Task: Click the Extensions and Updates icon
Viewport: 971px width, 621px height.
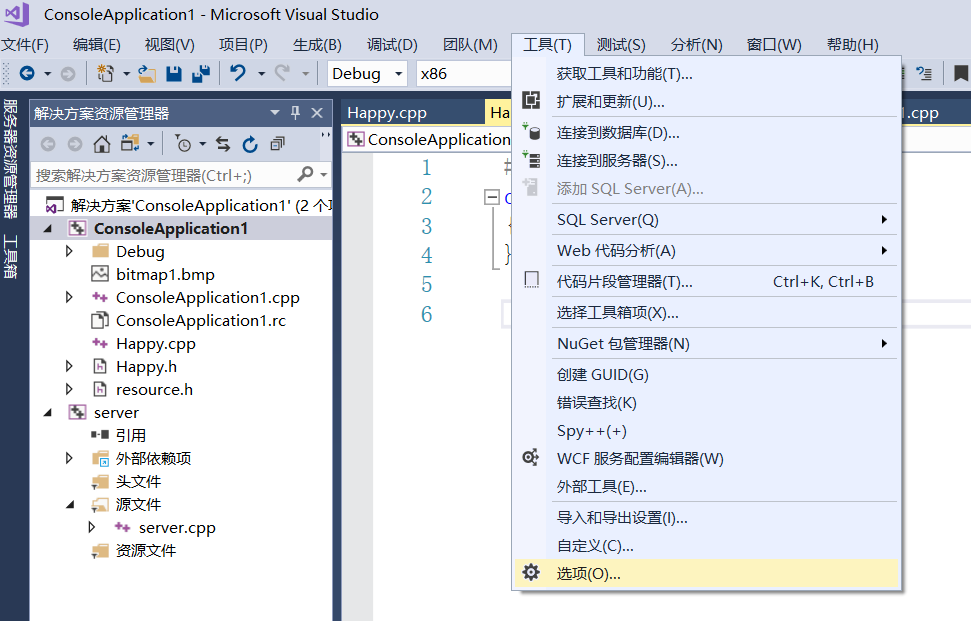Action: point(531,100)
